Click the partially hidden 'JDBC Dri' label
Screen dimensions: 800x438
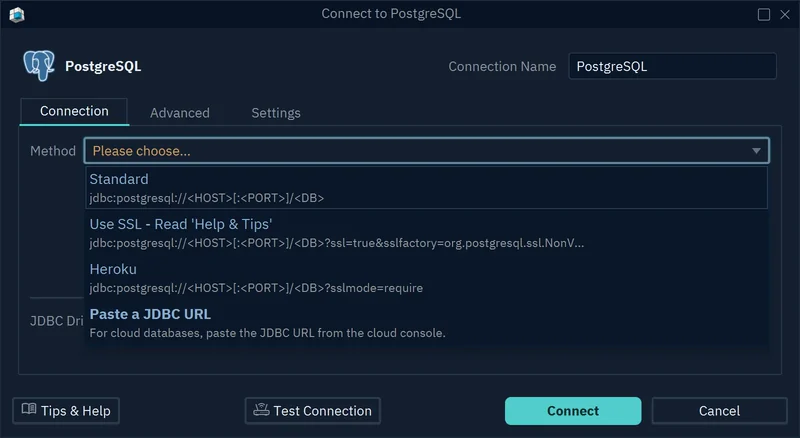57,321
